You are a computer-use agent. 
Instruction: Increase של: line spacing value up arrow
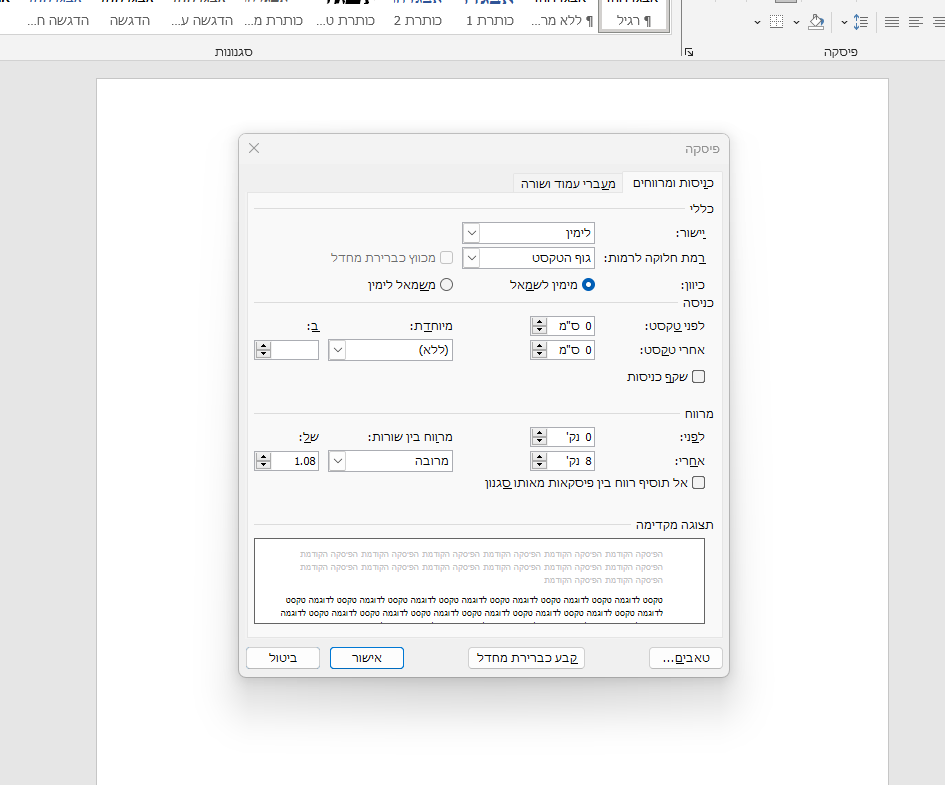pyautogui.click(x=263, y=457)
